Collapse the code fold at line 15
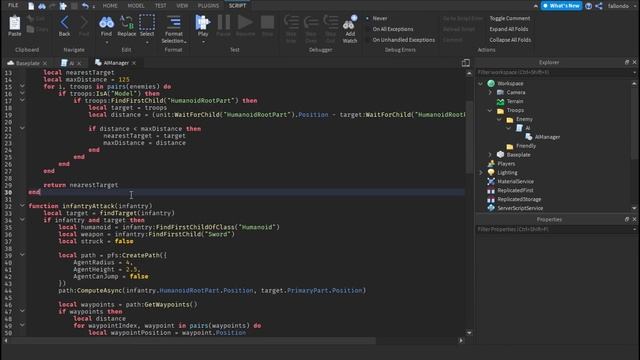Screen dimensions: 640x360 [x=22, y=86]
